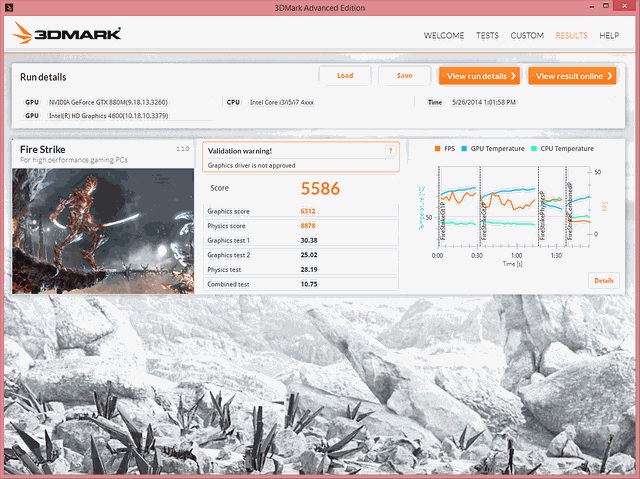Click the 3DMark logo
The width and height of the screenshot is (640, 479).
click(x=67, y=33)
